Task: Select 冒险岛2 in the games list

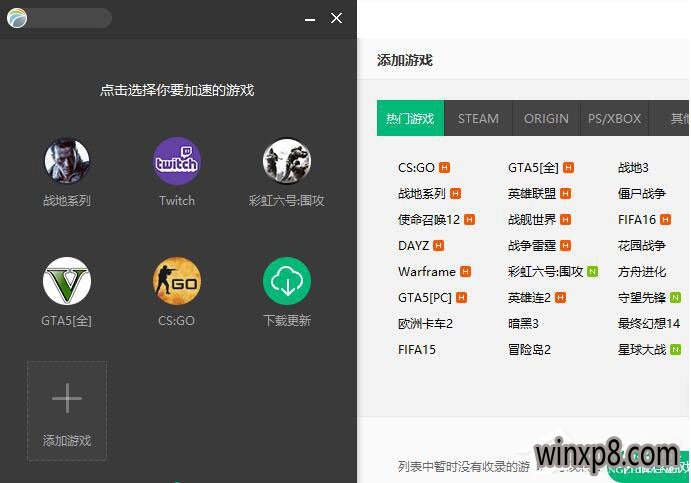Action: [x=529, y=349]
